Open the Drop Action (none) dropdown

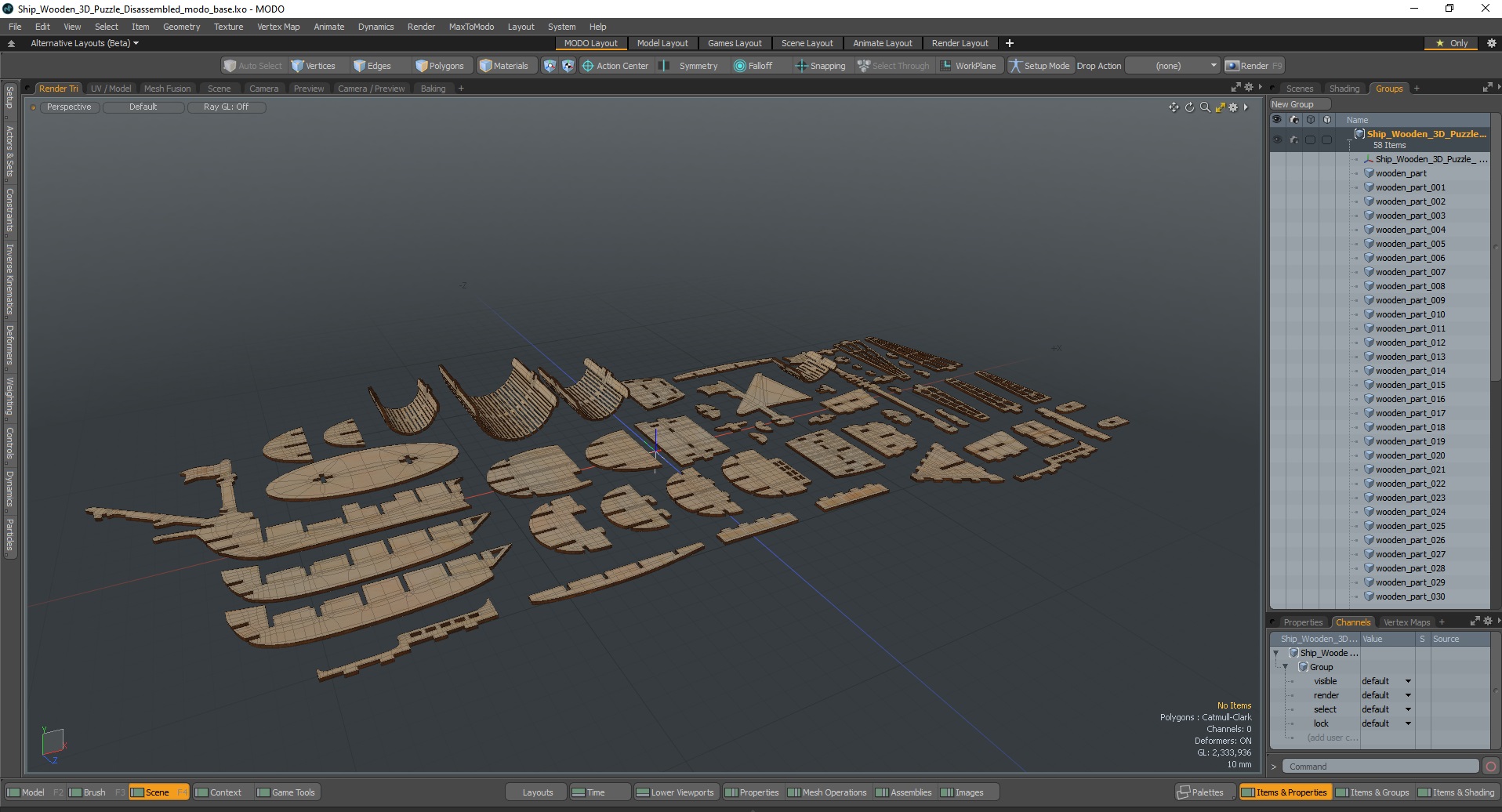click(x=1174, y=66)
